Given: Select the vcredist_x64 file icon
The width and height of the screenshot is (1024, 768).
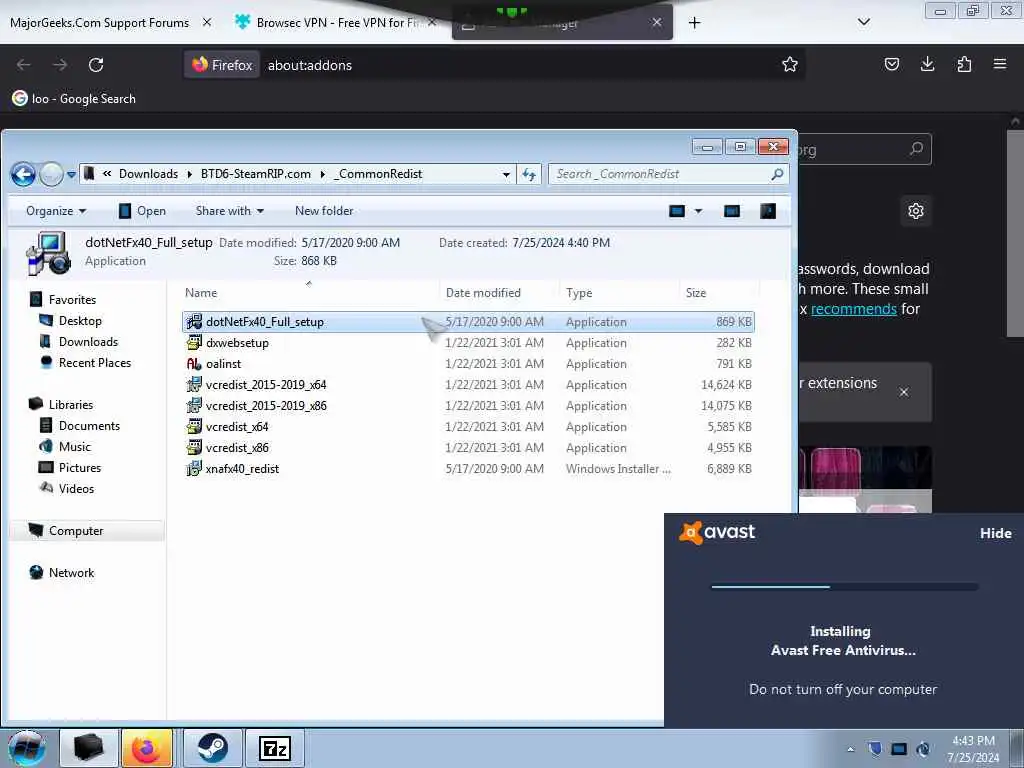Looking at the screenshot, I should click(x=194, y=426).
